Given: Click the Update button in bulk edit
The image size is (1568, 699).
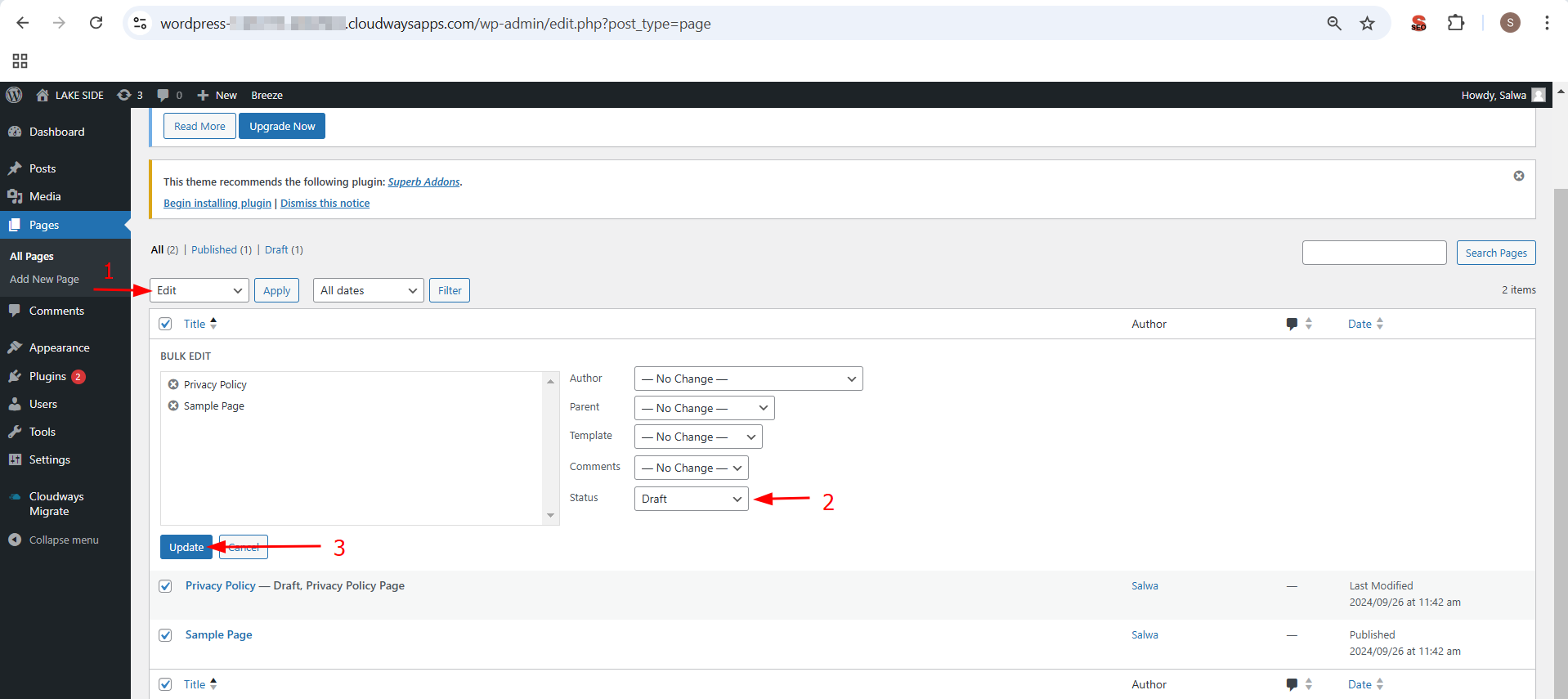Looking at the screenshot, I should (186, 547).
